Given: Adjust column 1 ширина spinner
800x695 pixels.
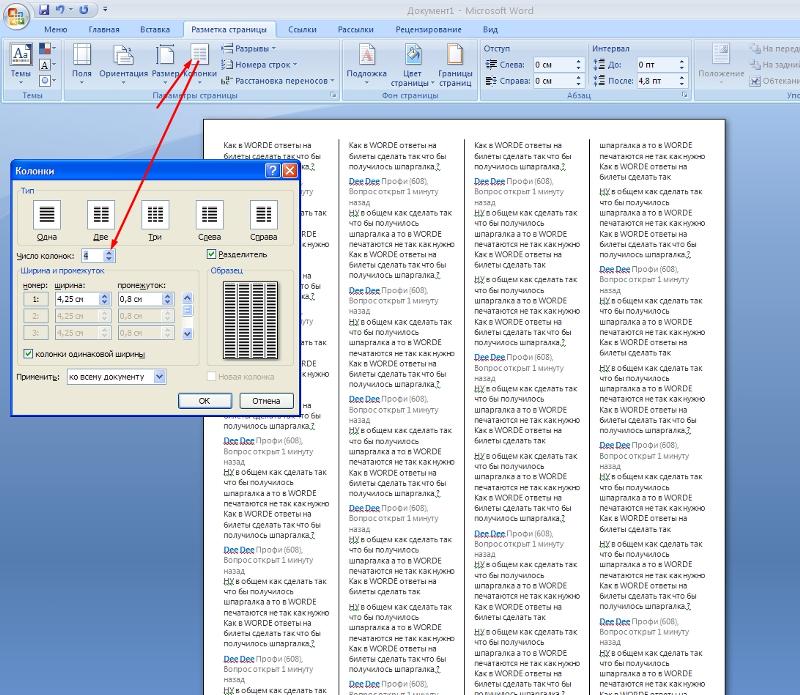Looking at the screenshot, I should [x=105, y=299].
